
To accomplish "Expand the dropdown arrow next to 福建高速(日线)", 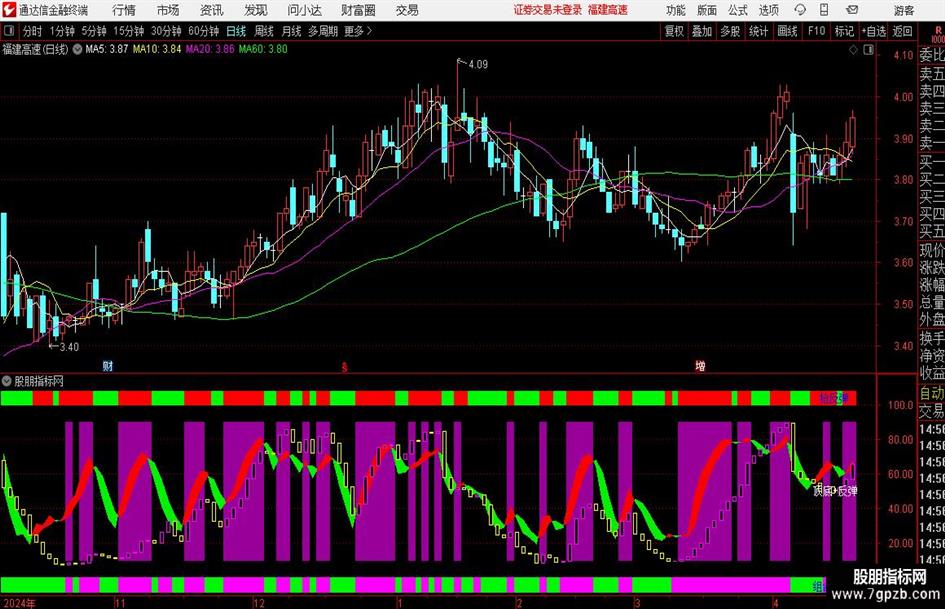I will tap(77, 49).
